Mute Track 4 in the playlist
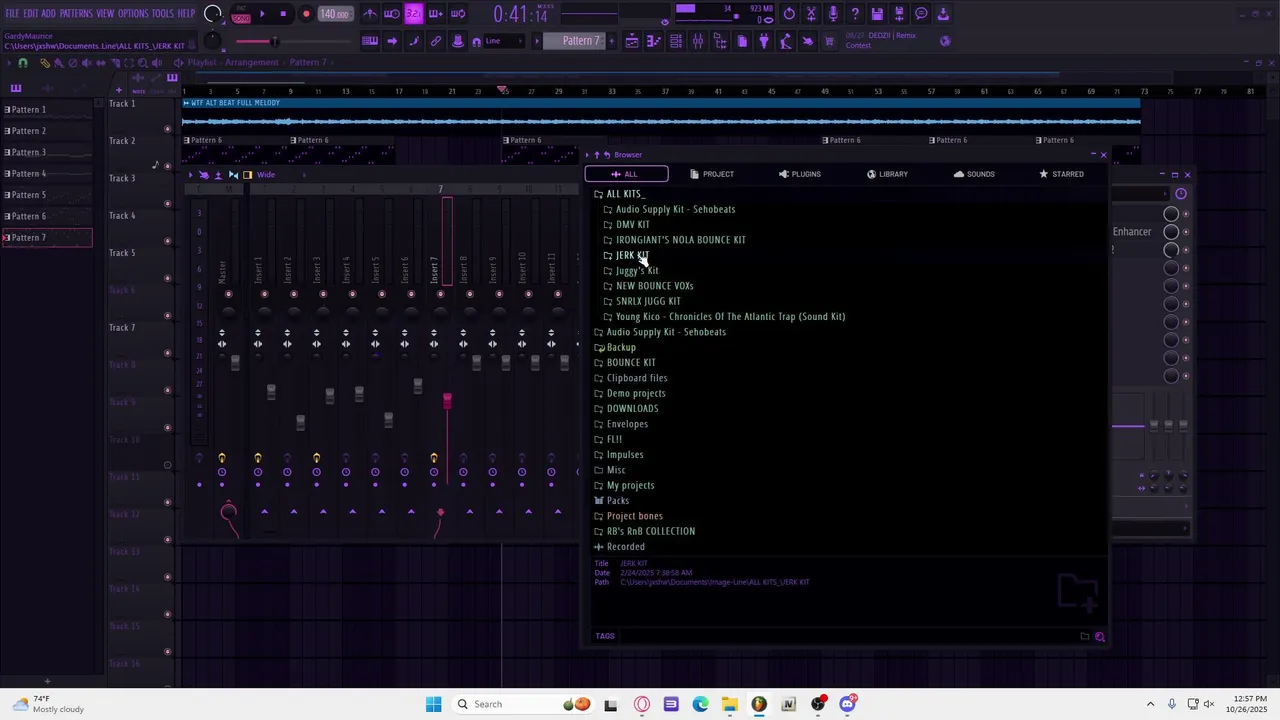The image size is (1280, 720). pyautogui.click(x=167, y=242)
